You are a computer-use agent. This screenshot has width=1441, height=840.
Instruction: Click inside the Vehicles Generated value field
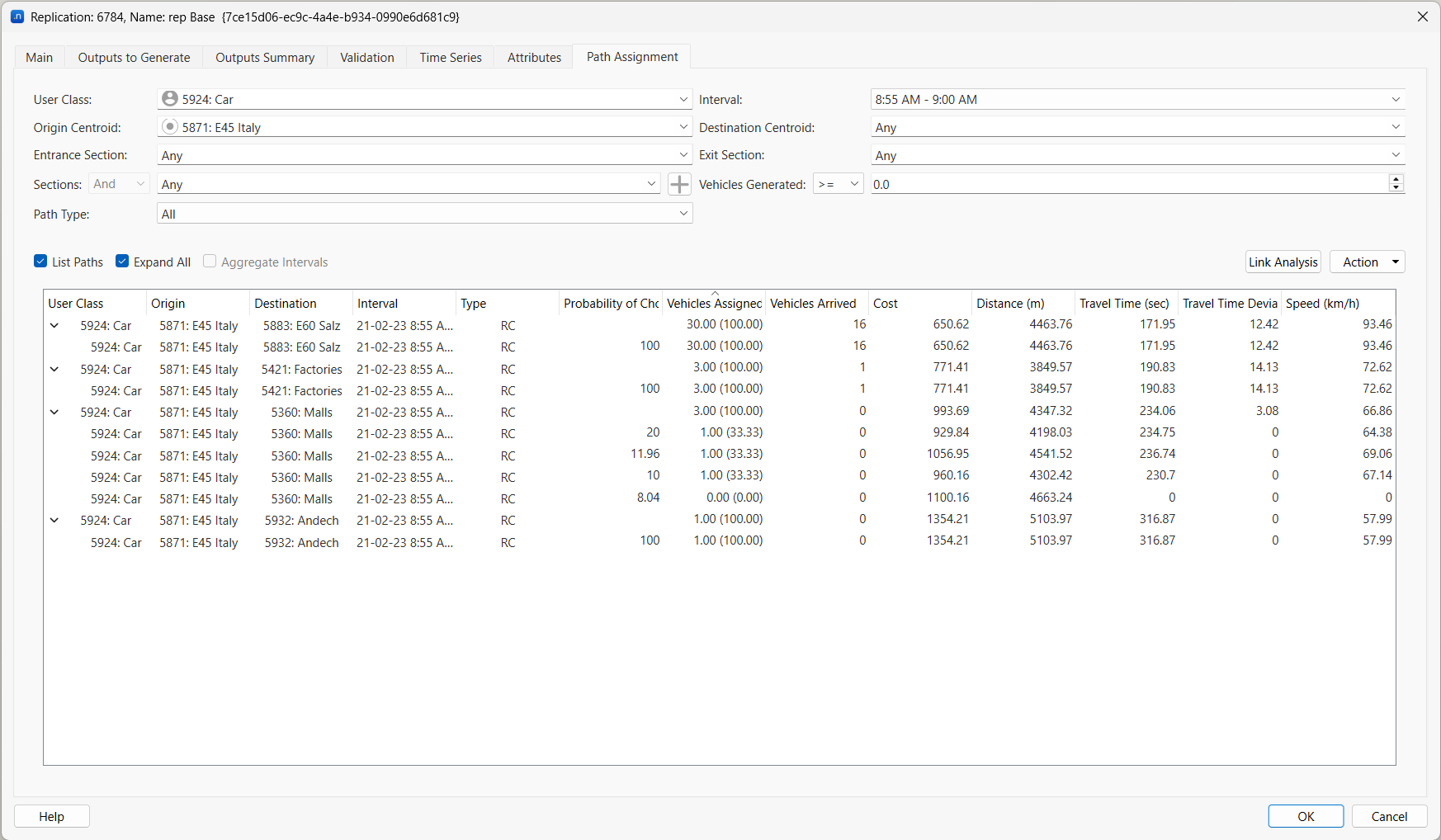pyautogui.click(x=1073, y=183)
